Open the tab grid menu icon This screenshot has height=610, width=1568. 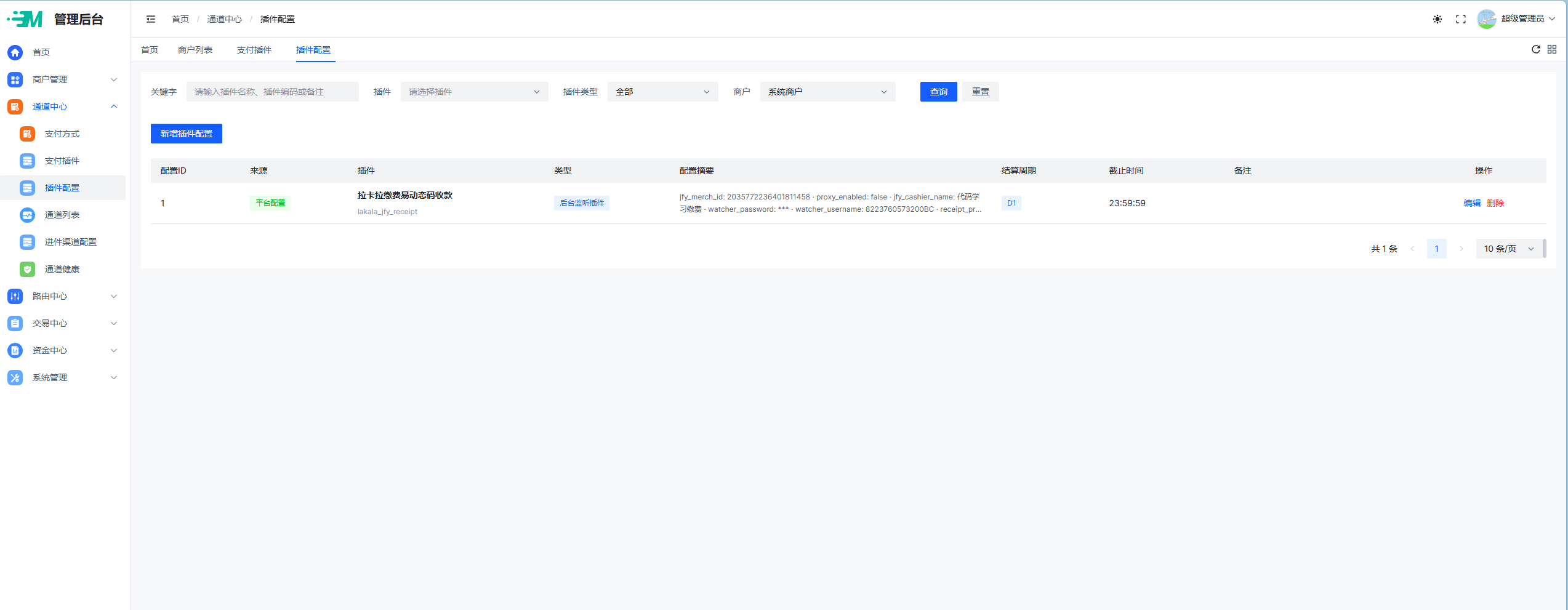click(x=1551, y=49)
